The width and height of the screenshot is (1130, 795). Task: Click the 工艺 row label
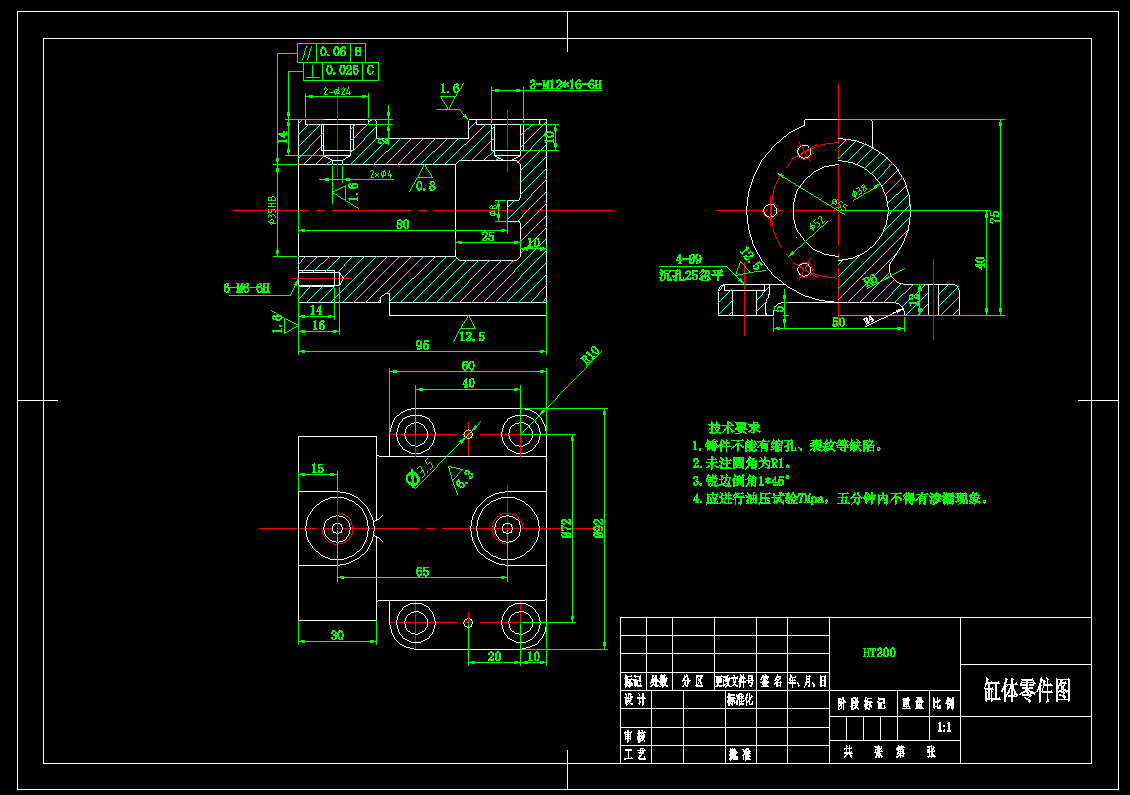[x=635, y=754]
